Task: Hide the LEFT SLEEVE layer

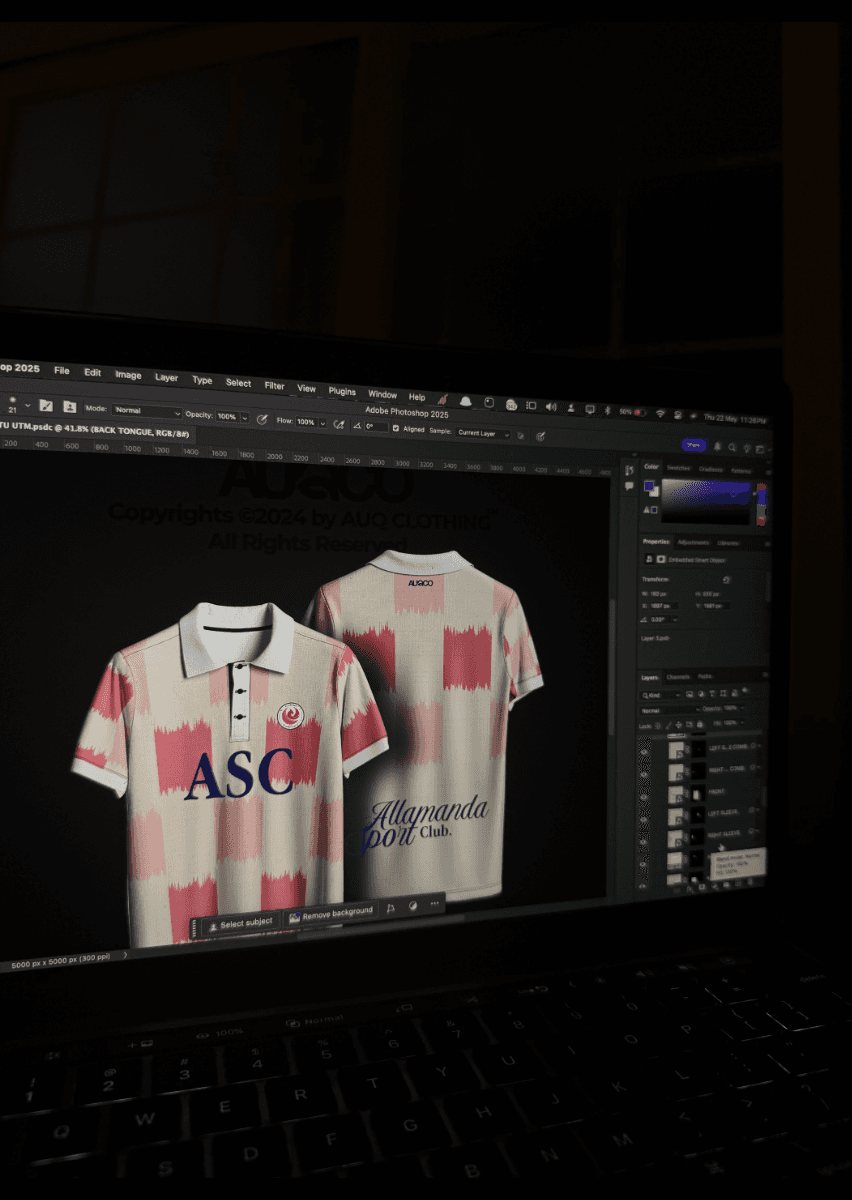Action: [x=644, y=819]
